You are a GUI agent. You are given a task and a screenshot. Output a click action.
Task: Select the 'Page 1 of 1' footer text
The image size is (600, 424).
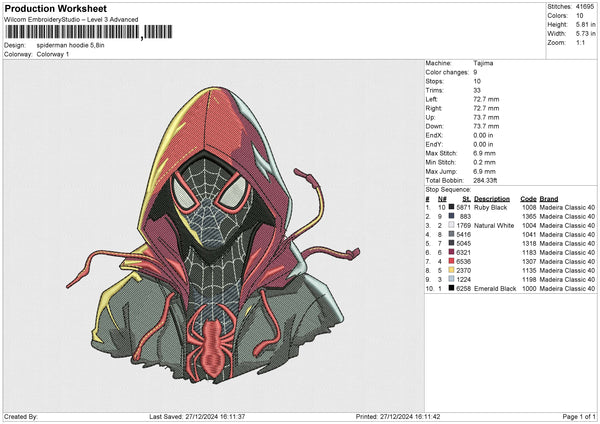click(579, 416)
